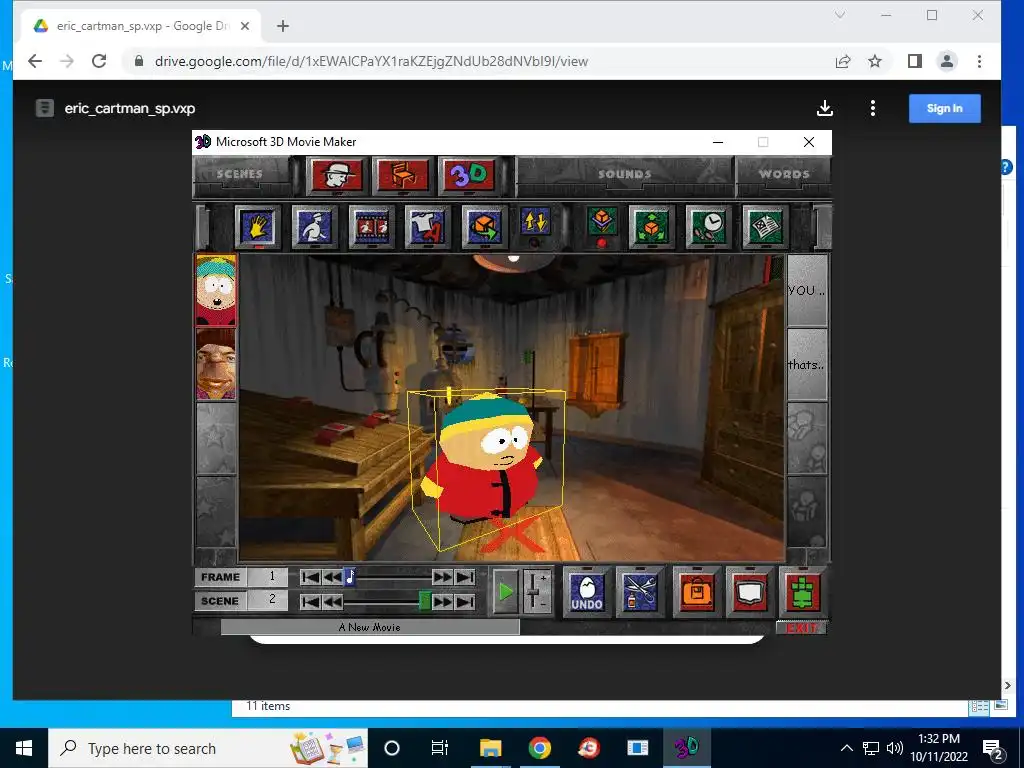
Task: Click the taskbar search box
Action: (x=208, y=748)
